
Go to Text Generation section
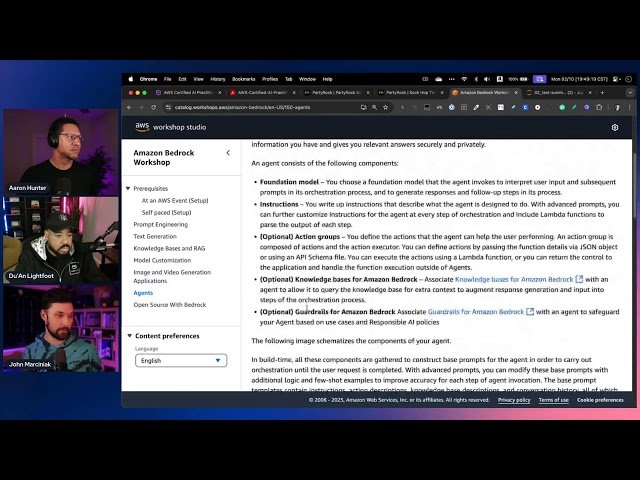155,236
